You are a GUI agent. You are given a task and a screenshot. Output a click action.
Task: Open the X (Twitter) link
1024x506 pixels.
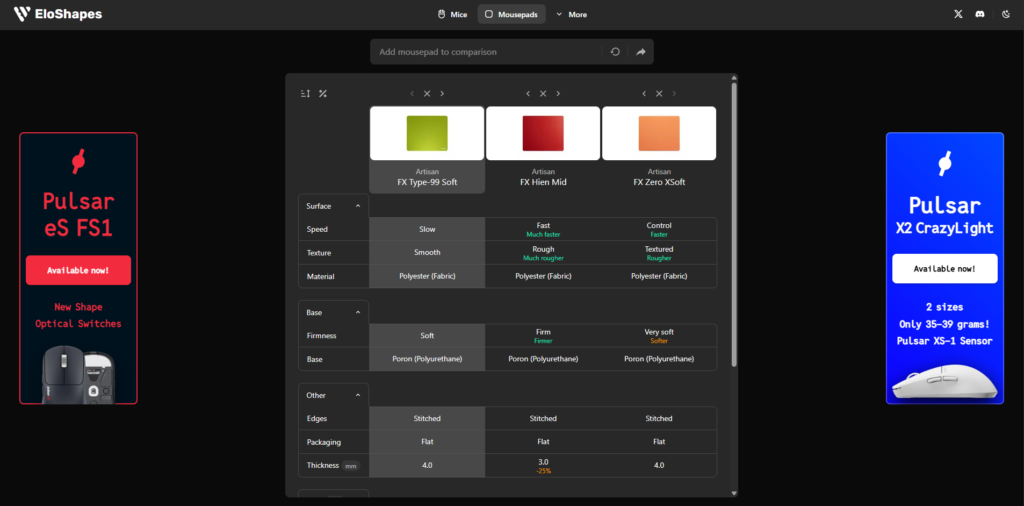coord(959,14)
